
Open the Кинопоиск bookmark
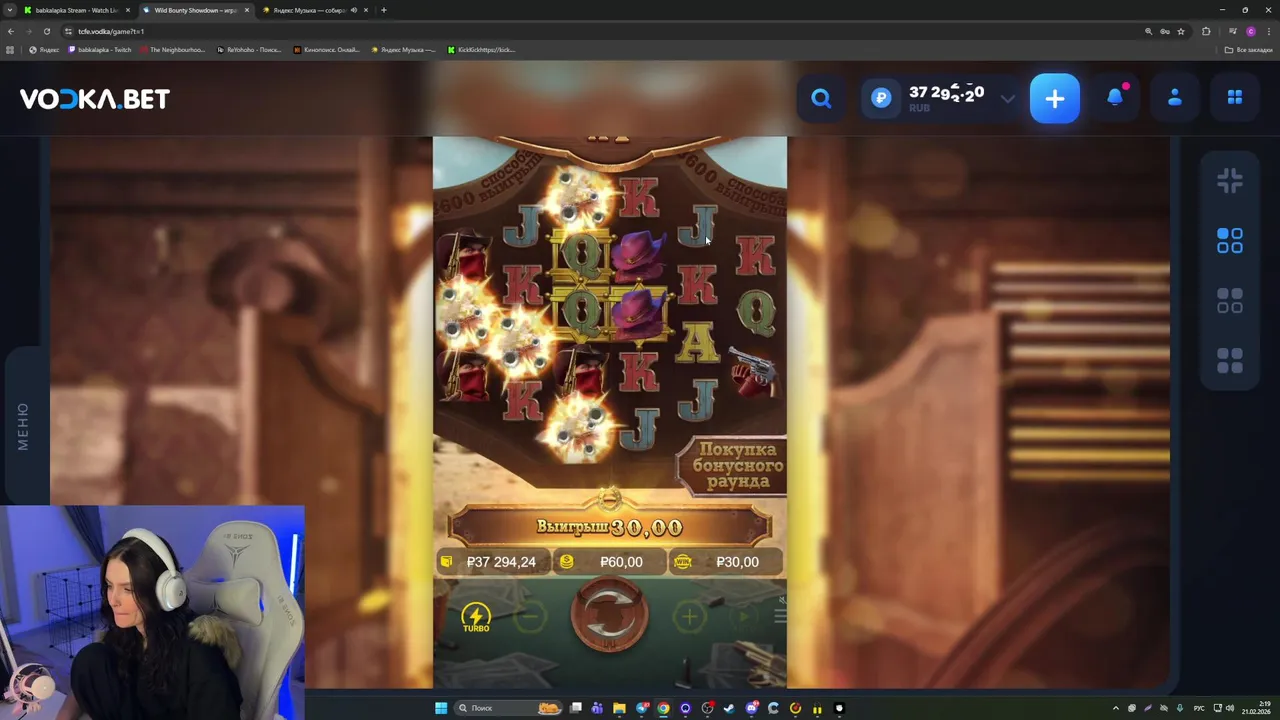[x=326, y=49]
